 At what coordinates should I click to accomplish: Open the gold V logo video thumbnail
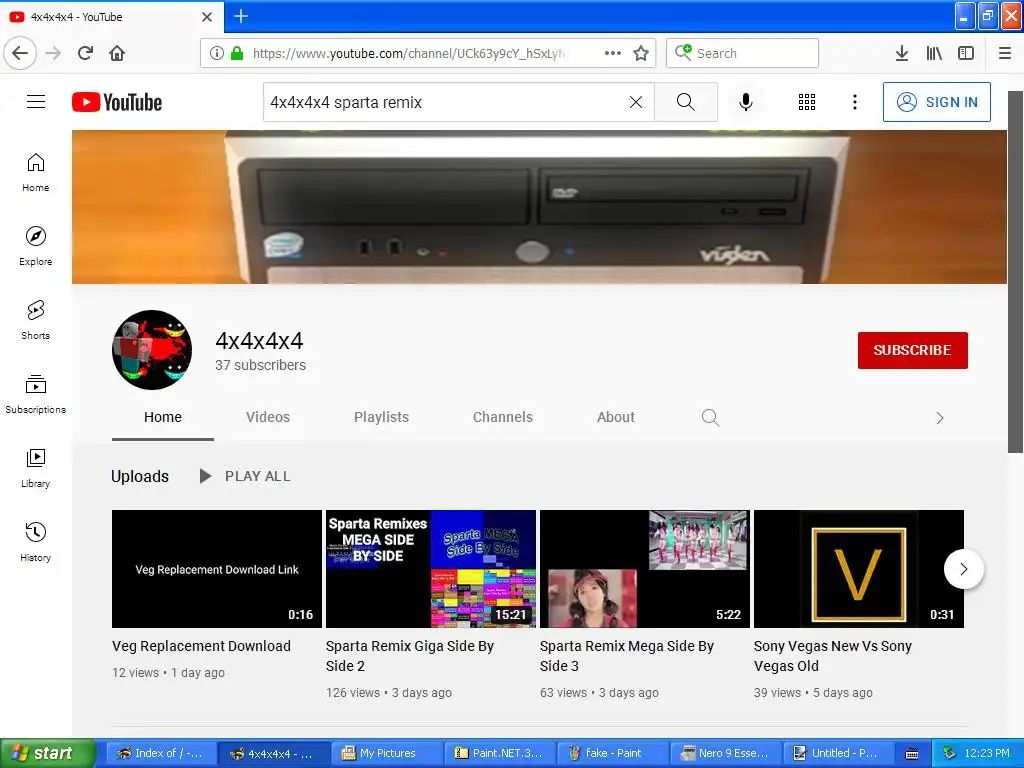859,569
